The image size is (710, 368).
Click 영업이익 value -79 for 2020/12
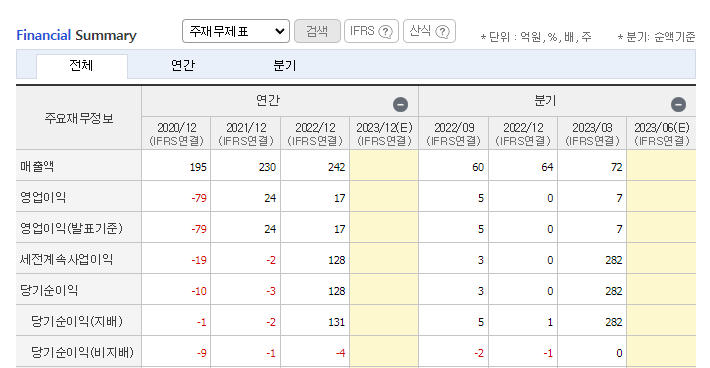pos(199,198)
